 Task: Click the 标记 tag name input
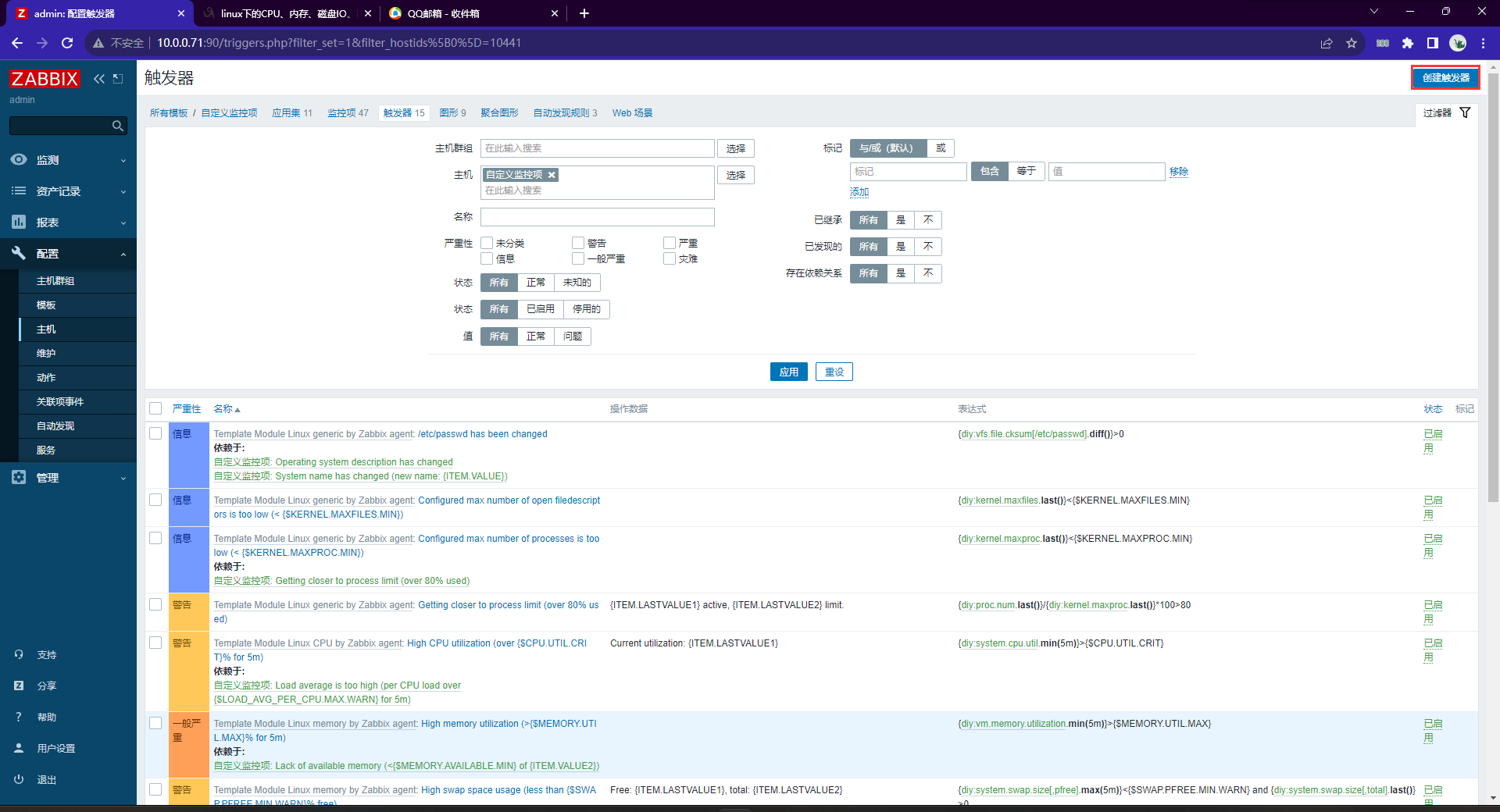tap(909, 172)
